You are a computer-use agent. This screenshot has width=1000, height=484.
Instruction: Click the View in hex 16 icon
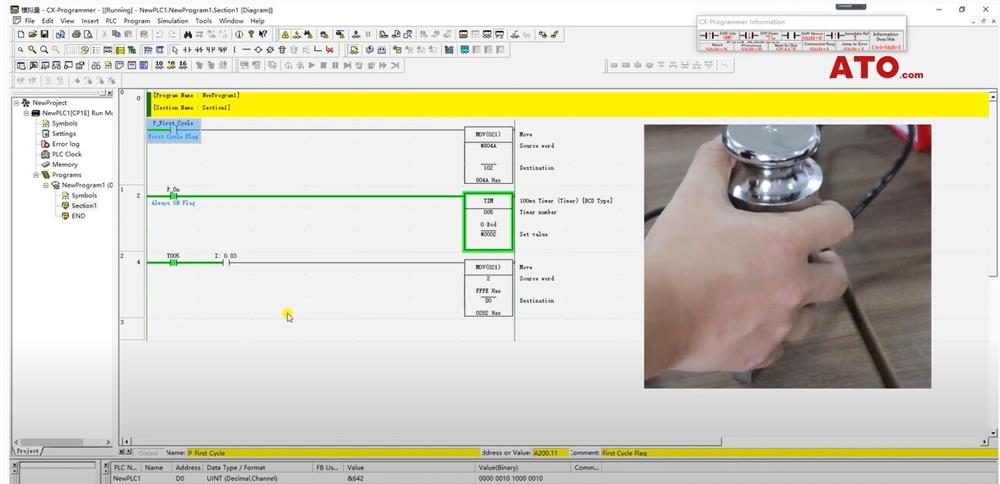183,65
